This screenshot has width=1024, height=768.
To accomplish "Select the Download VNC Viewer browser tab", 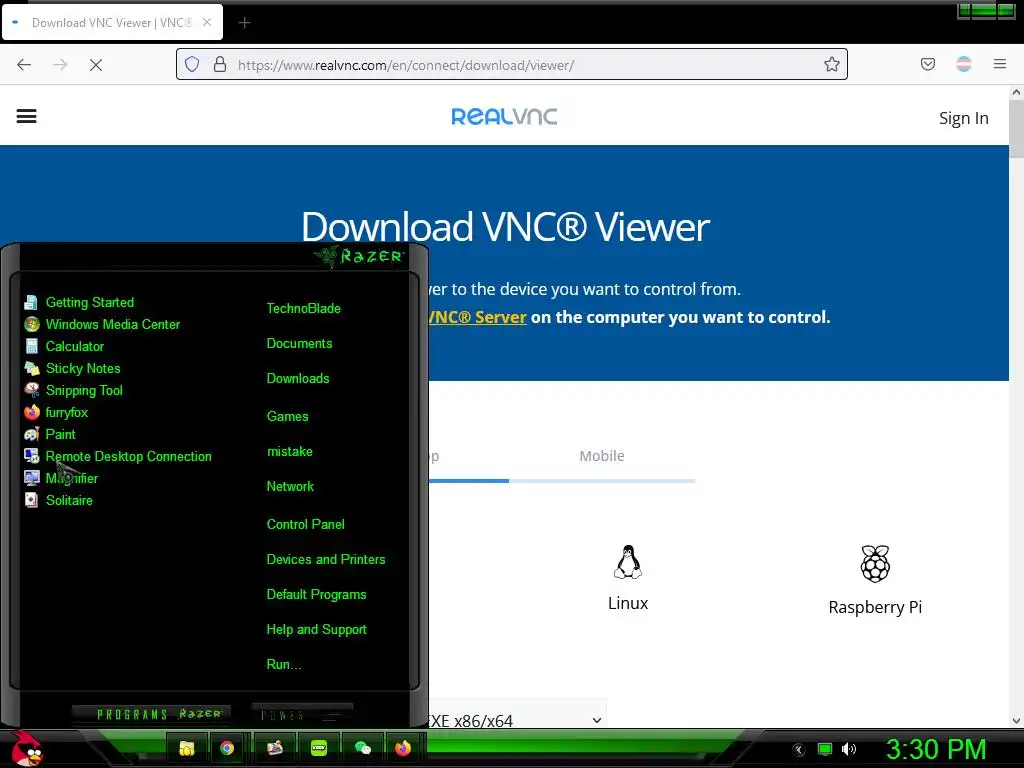I will [x=112, y=22].
